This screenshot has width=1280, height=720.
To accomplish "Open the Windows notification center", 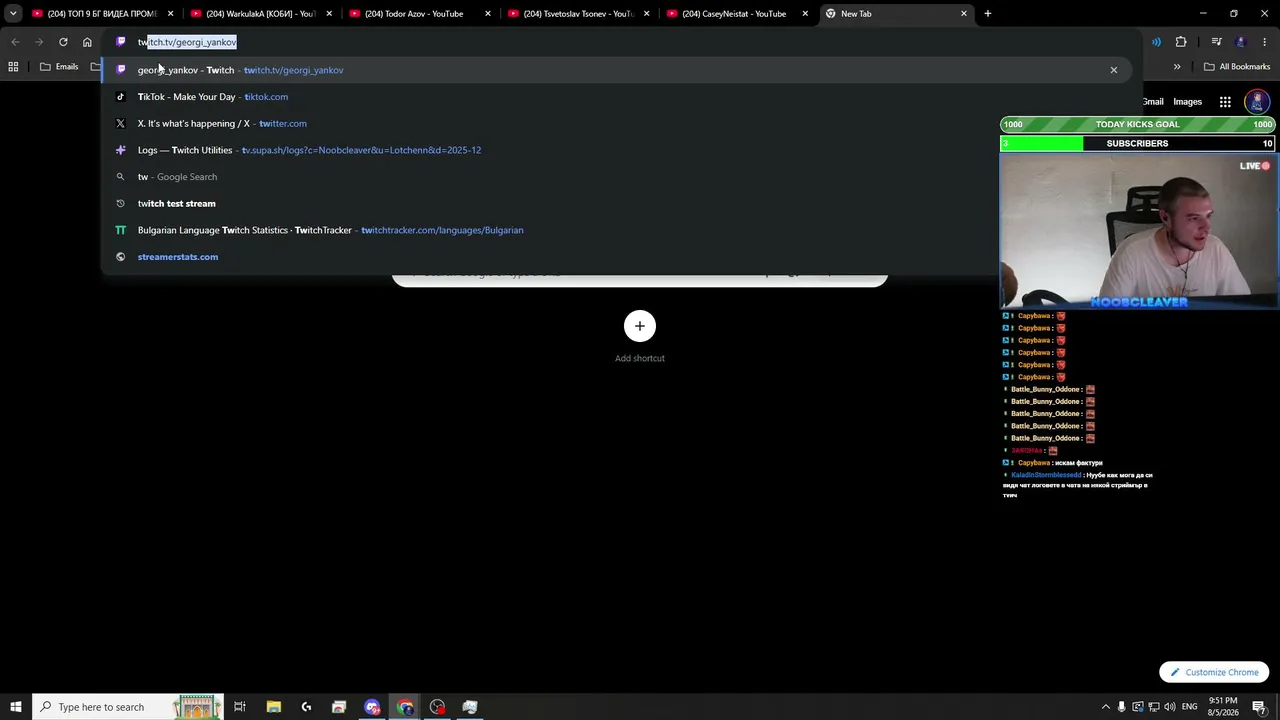I will (x=1259, y=707).
